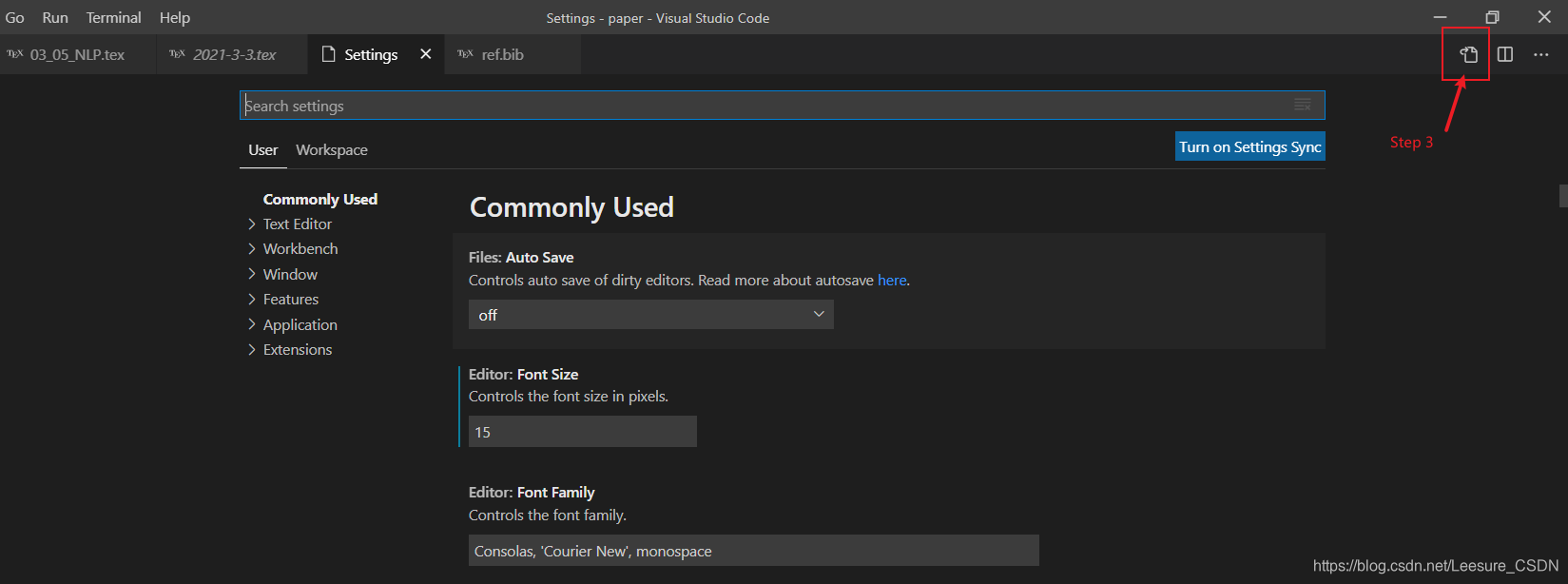Split the editor to the right
1568x584 pixels.
click(1505, 54)
